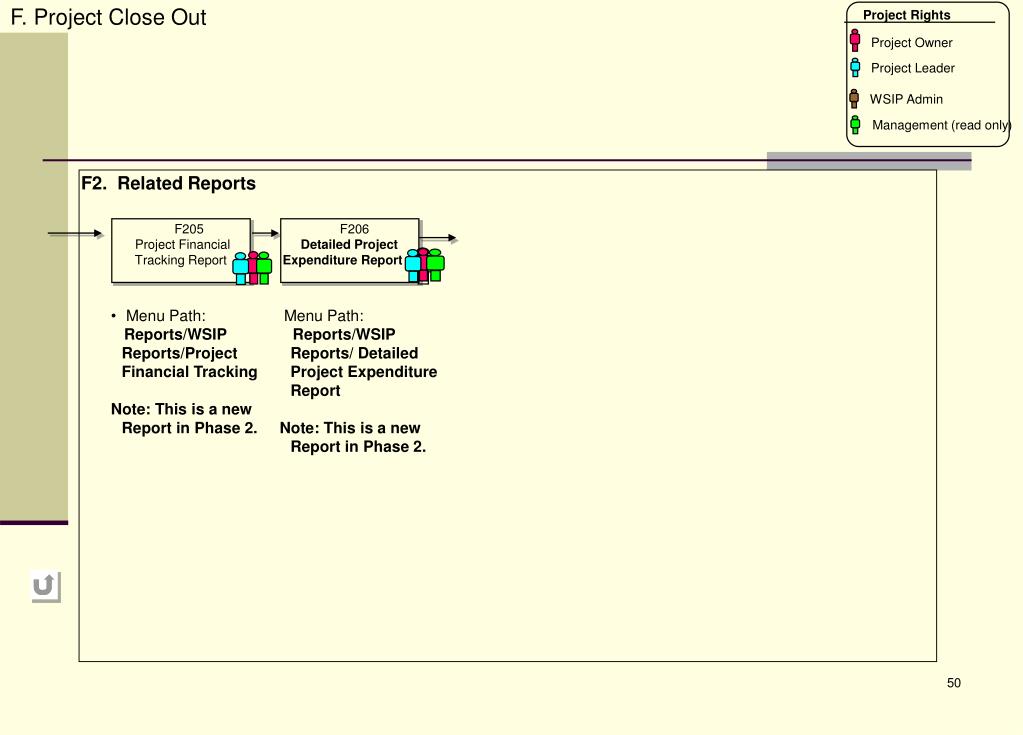Click the cyan Project Leader figure in legend
Screen dimensions: 1023x735
pyautogui.click(x=855, y=67)
